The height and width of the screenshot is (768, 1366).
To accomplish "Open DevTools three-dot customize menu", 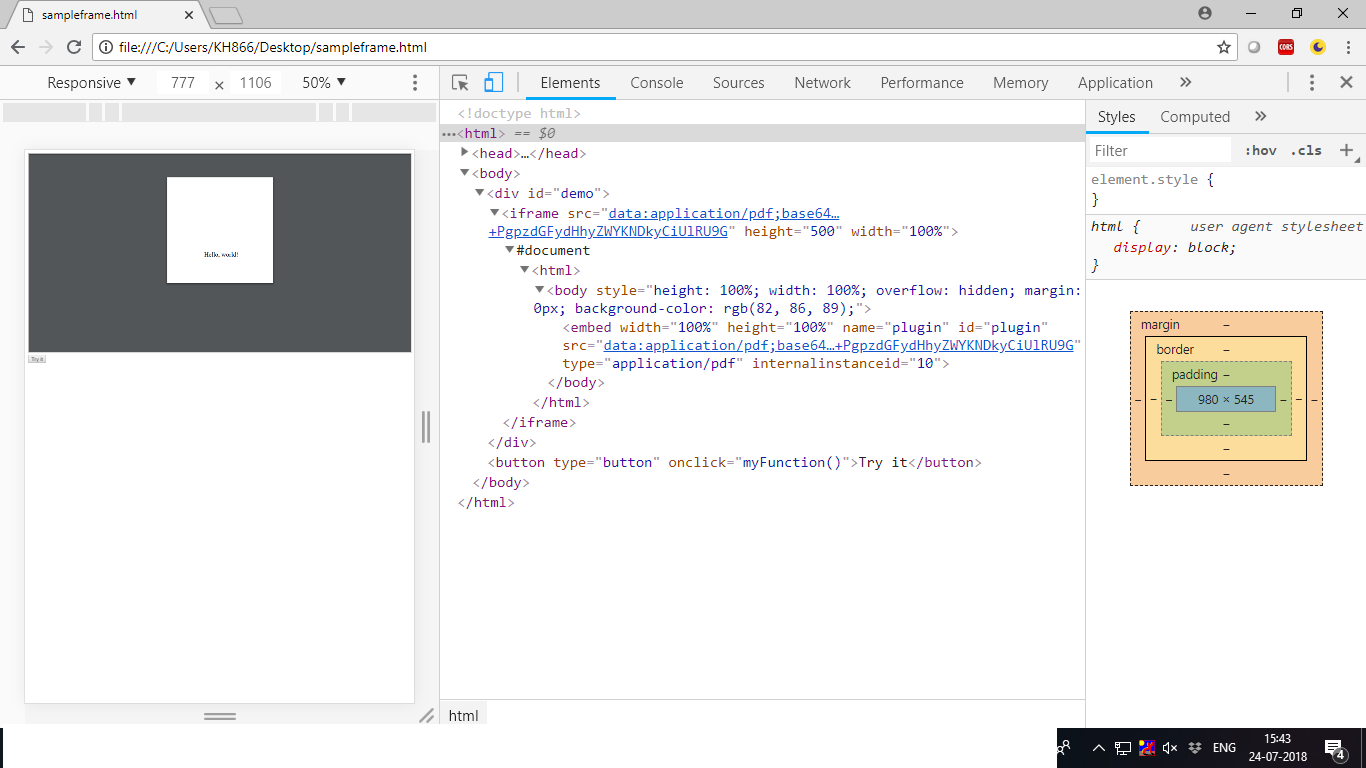I will tap(1312, 83).
